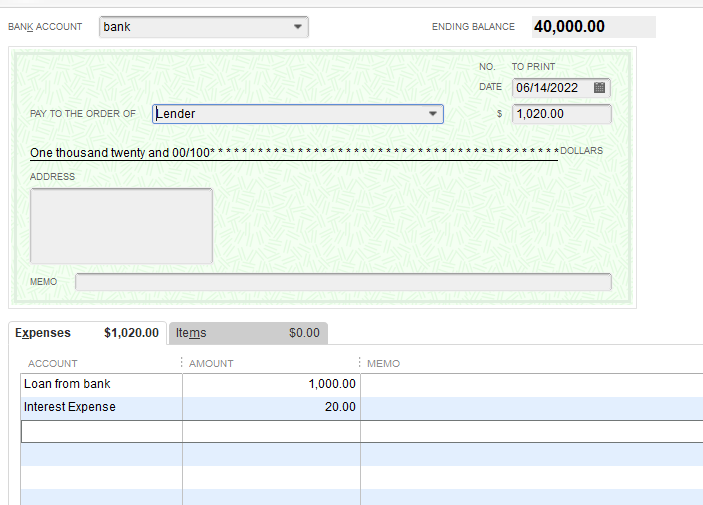The height and width of the screenshot is (505, 703).
Task: Click the Memo field on the check
Action: click(343, 282)
